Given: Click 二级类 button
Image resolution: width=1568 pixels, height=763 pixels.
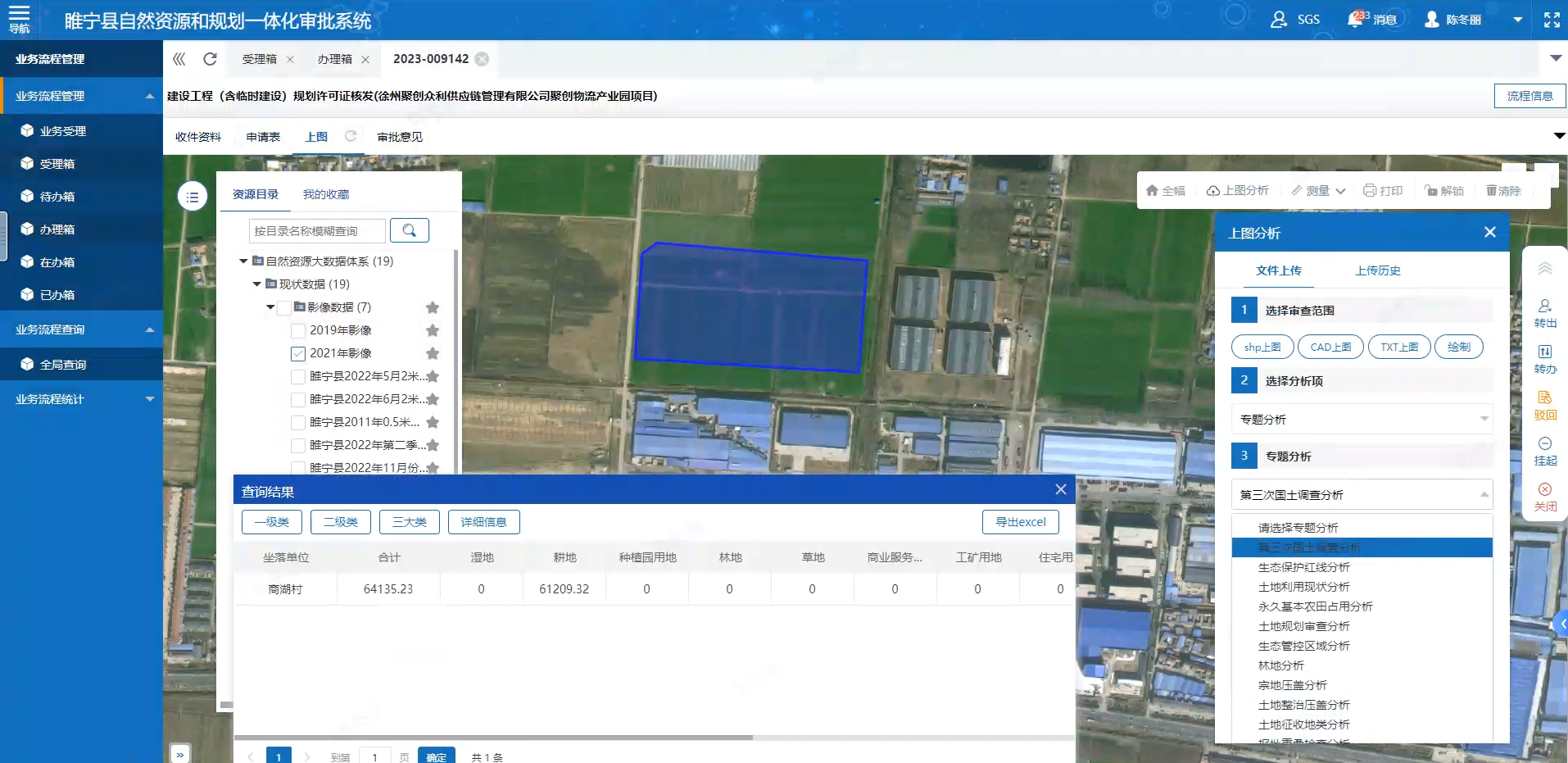Looking at the screenshot, I should click(x=341, y=522).
